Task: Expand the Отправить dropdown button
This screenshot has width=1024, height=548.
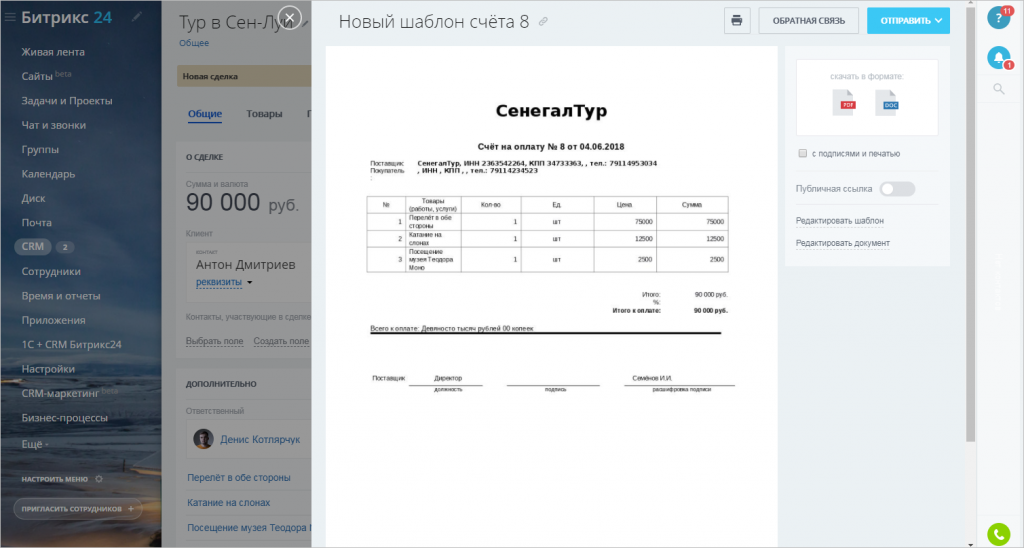Action: point(908,21)
